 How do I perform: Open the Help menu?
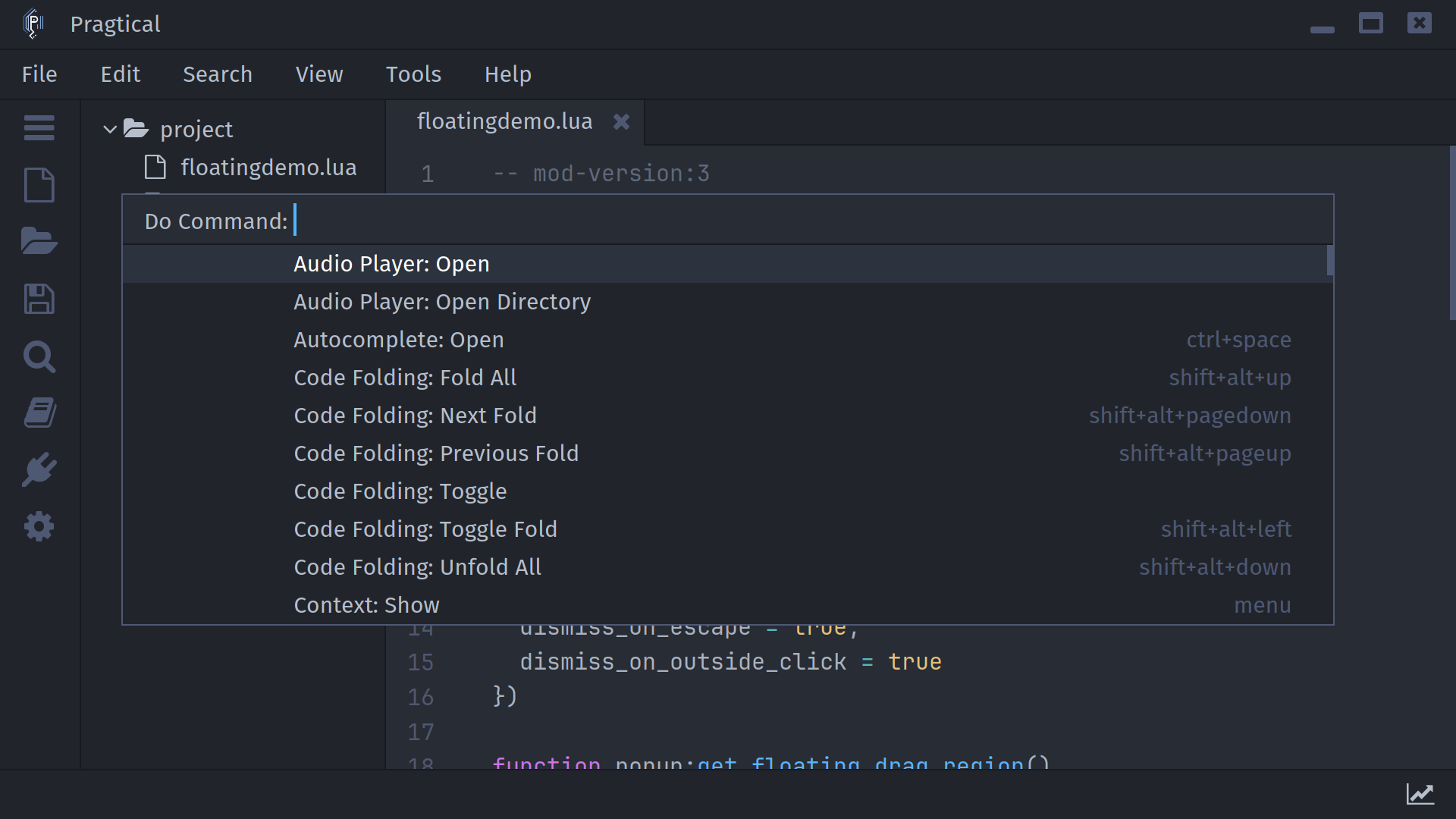pos(508,74)
